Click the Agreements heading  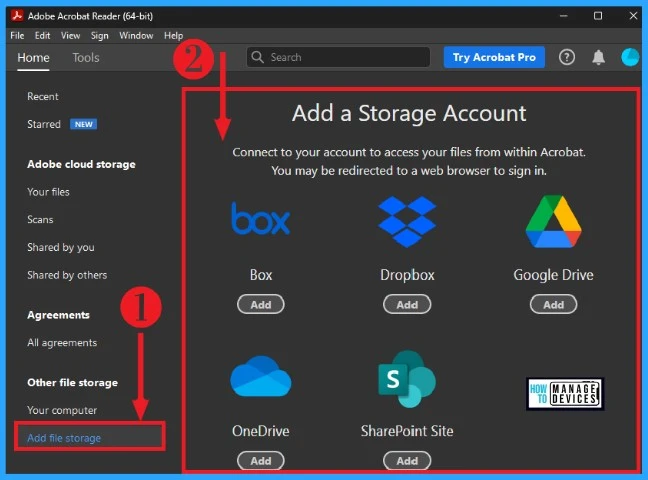coord(58,315)
